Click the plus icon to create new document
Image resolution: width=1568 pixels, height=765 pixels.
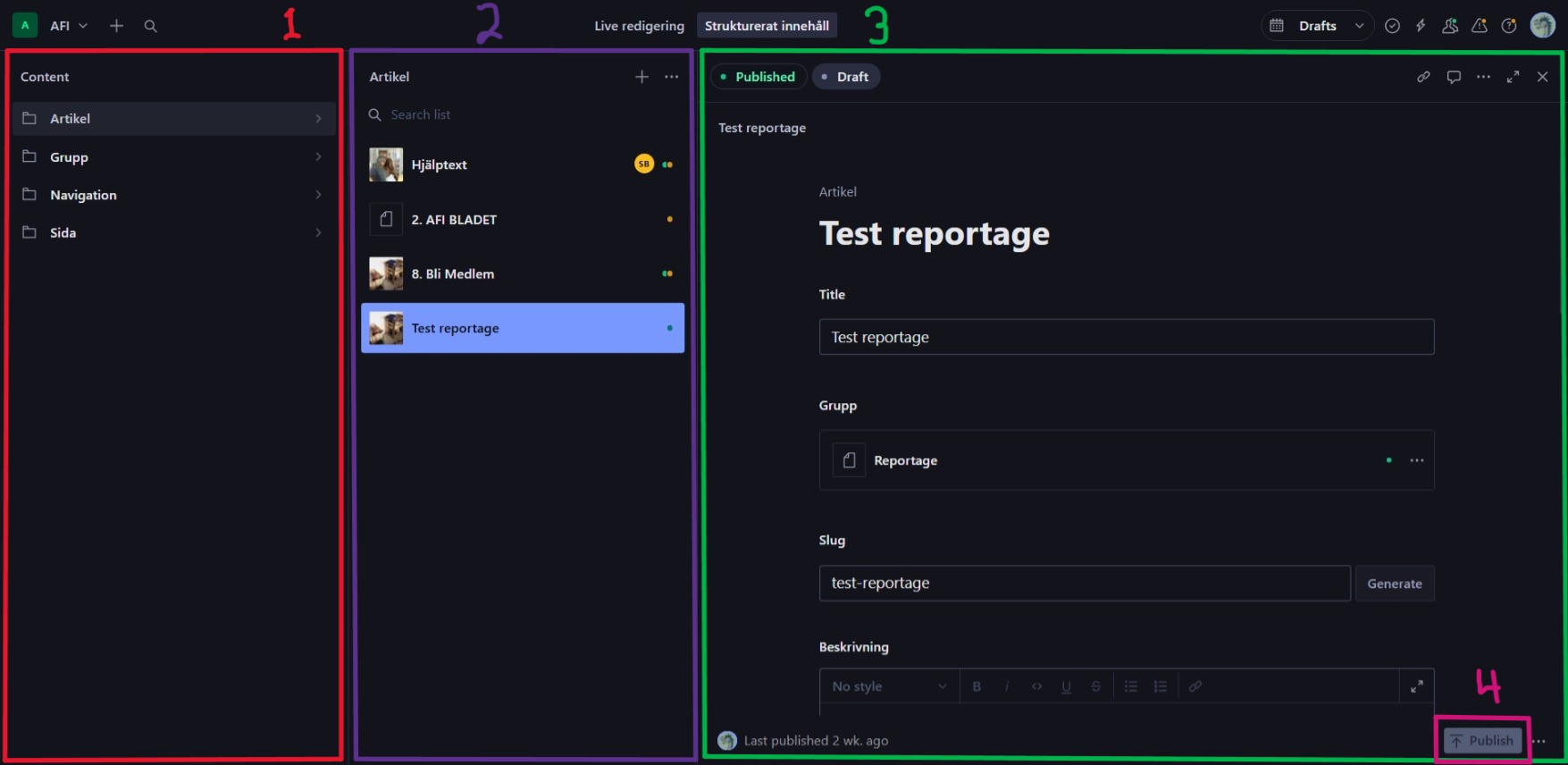click(x=116, y=26)
